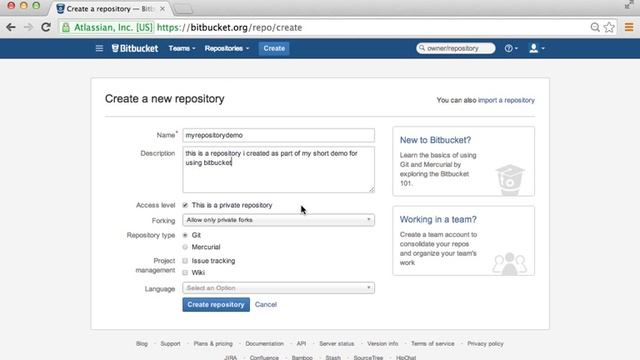Open the help question mark menu
The width and height of the screenshot is (640, 360).
click(x=511, y=48)
